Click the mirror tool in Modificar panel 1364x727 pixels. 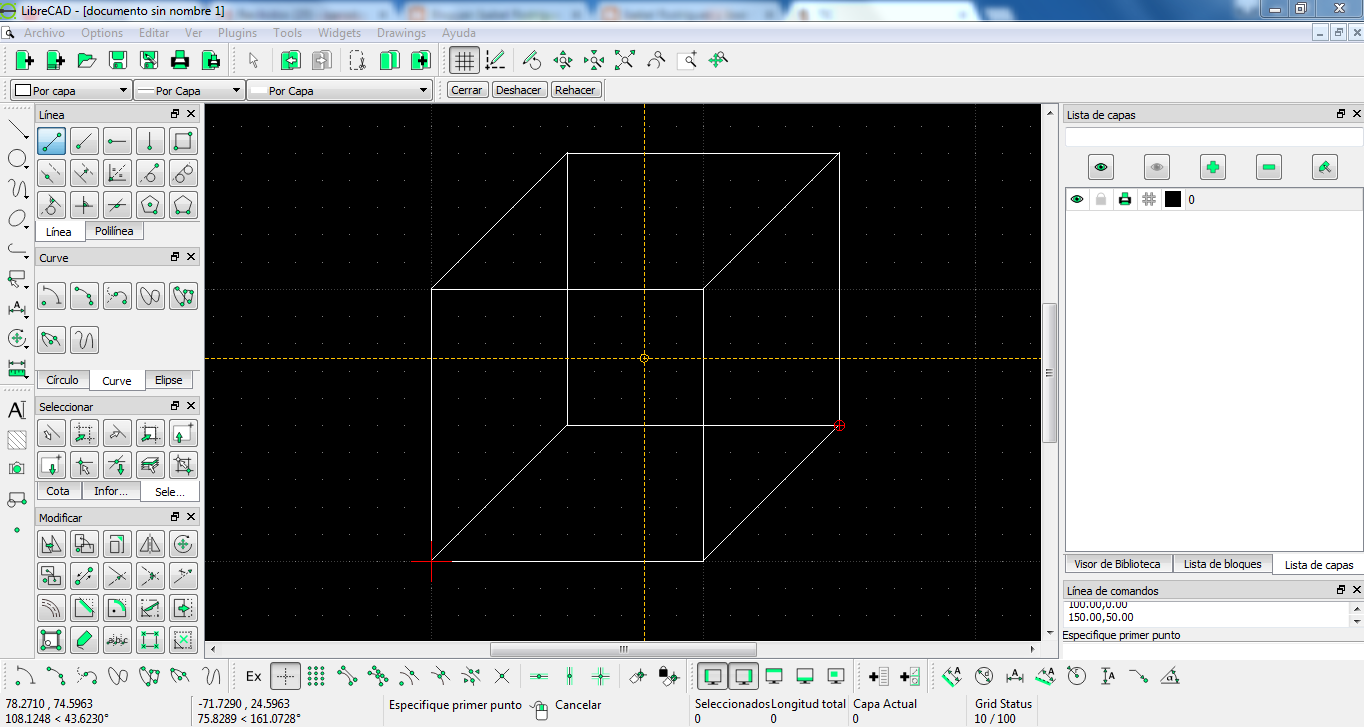tap(150, 544)
